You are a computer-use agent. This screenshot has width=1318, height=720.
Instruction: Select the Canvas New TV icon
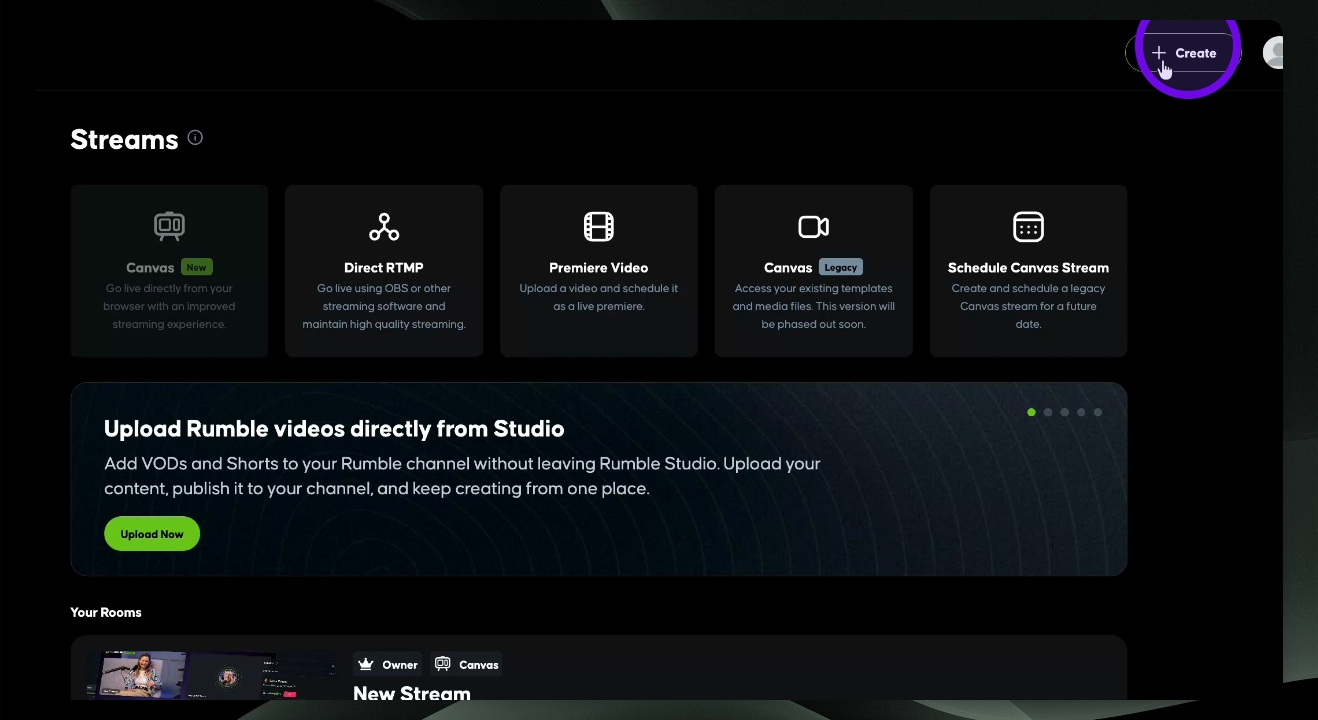coord(169,227)
